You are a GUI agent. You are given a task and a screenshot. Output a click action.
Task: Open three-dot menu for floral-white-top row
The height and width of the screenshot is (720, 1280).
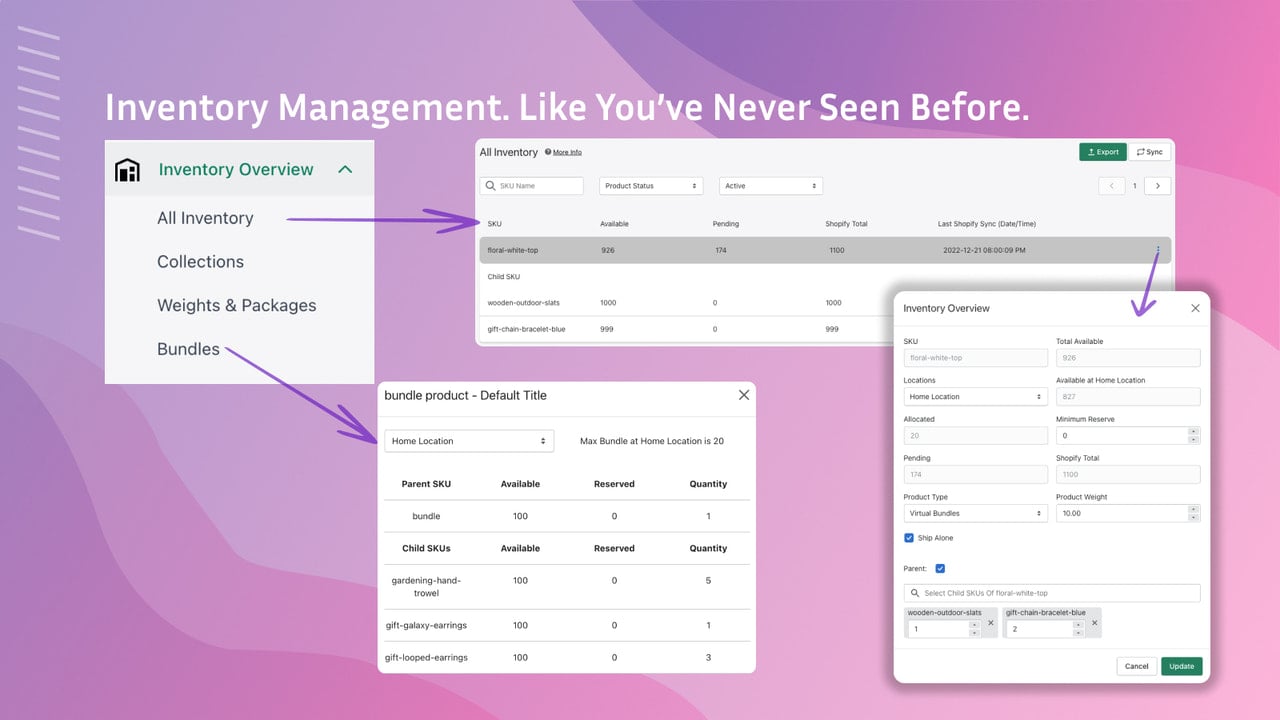(1158, 250)
